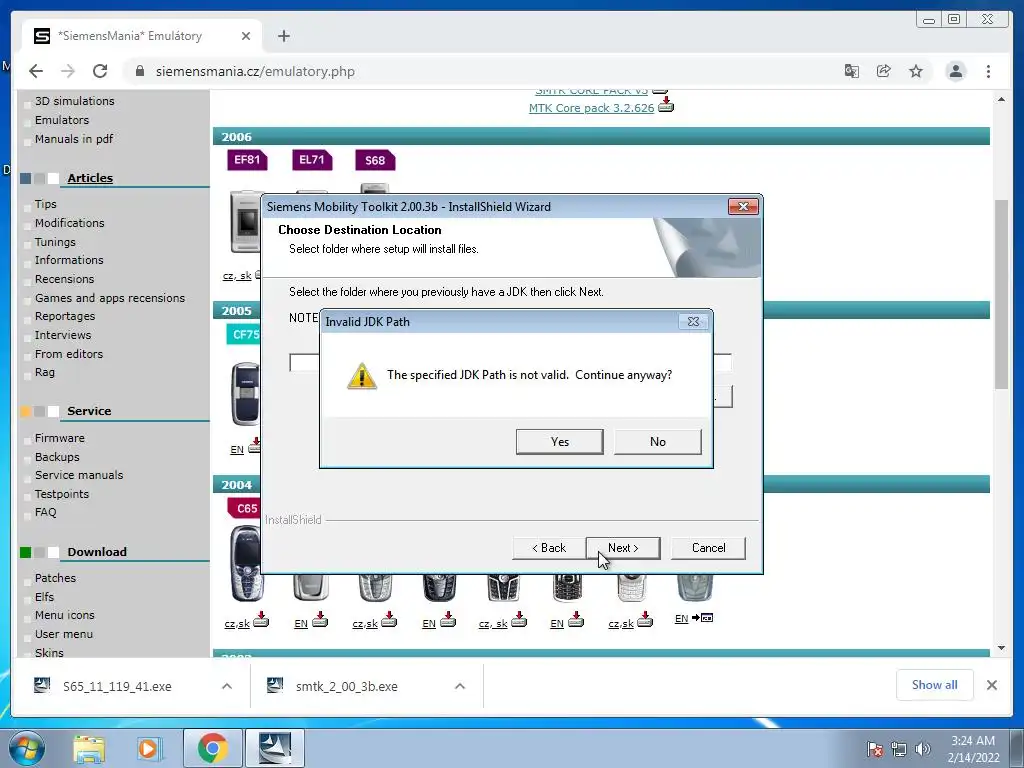The width and height of the screenshot is (1024, 768).
Task: Open a new Chrome tab
Action: coord(283,36)
